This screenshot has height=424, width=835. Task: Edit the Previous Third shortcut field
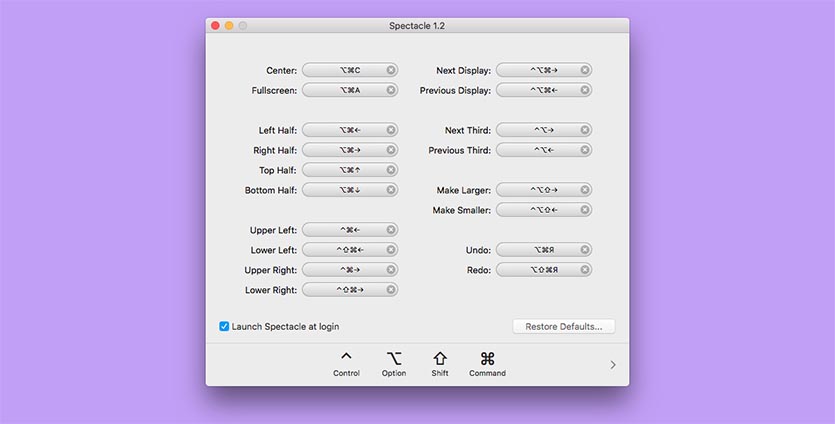click(544, 150)
